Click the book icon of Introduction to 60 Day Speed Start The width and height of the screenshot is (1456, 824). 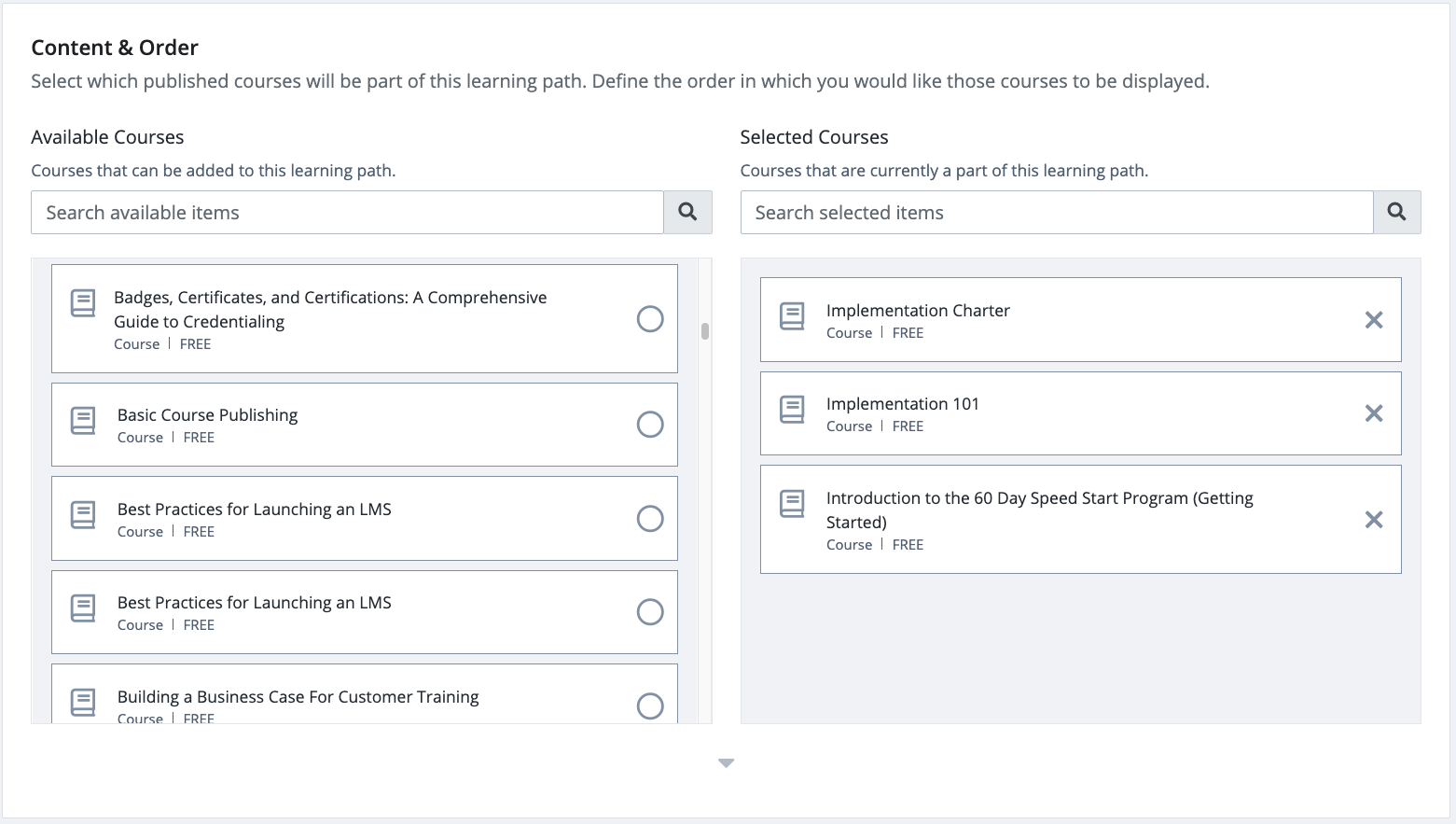[792, 504]
